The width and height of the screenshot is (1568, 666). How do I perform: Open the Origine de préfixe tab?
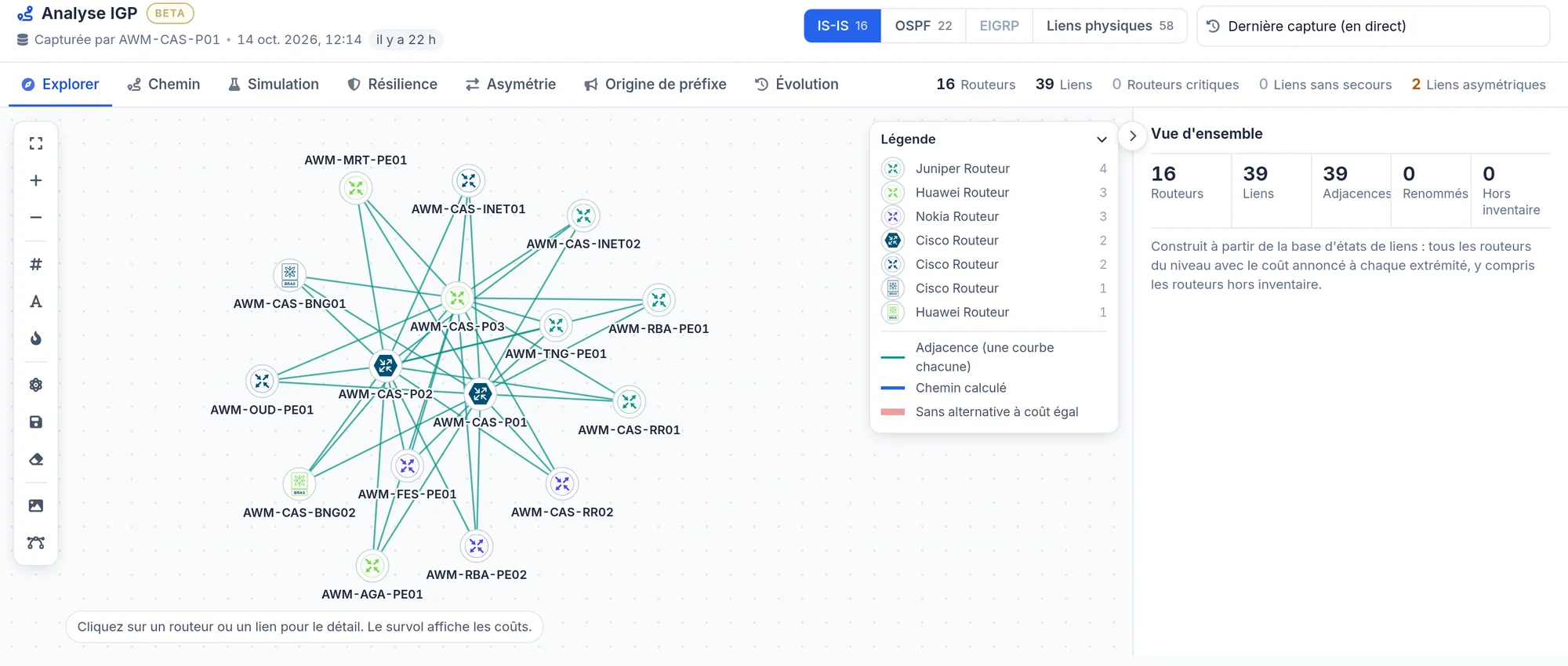click(x=655, y=84)
